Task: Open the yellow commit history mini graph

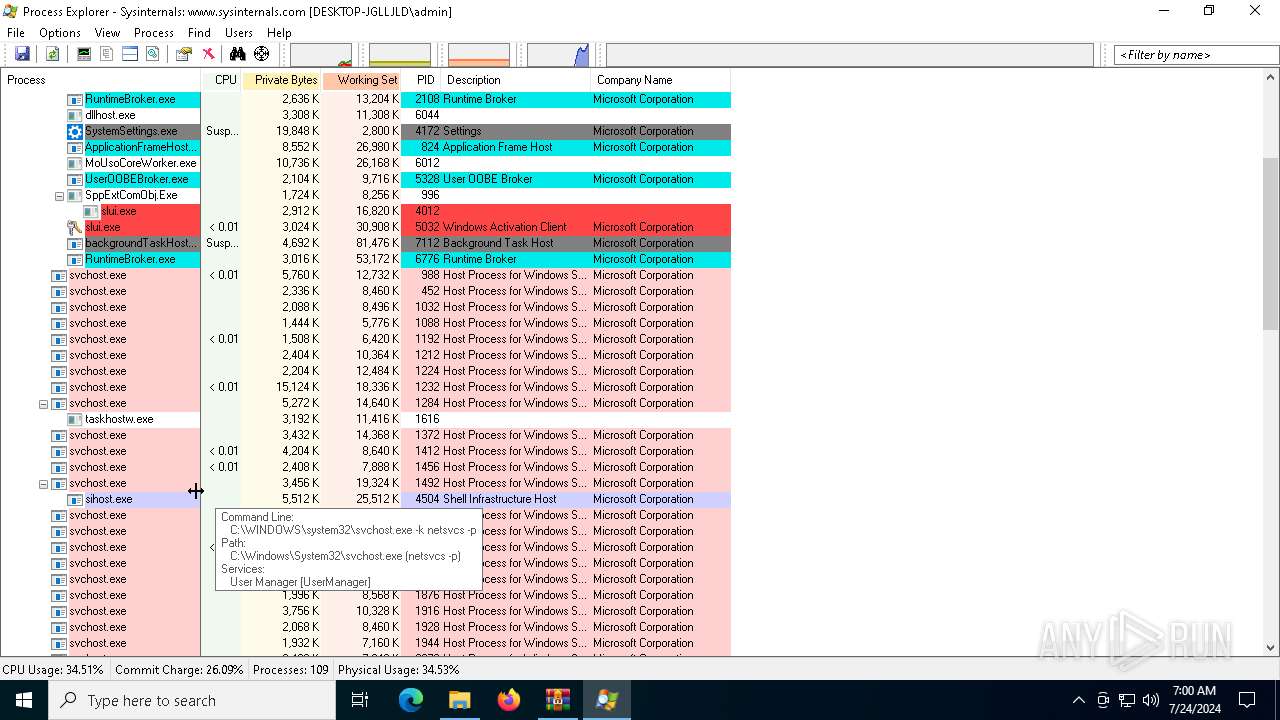Action: [400, 55]
